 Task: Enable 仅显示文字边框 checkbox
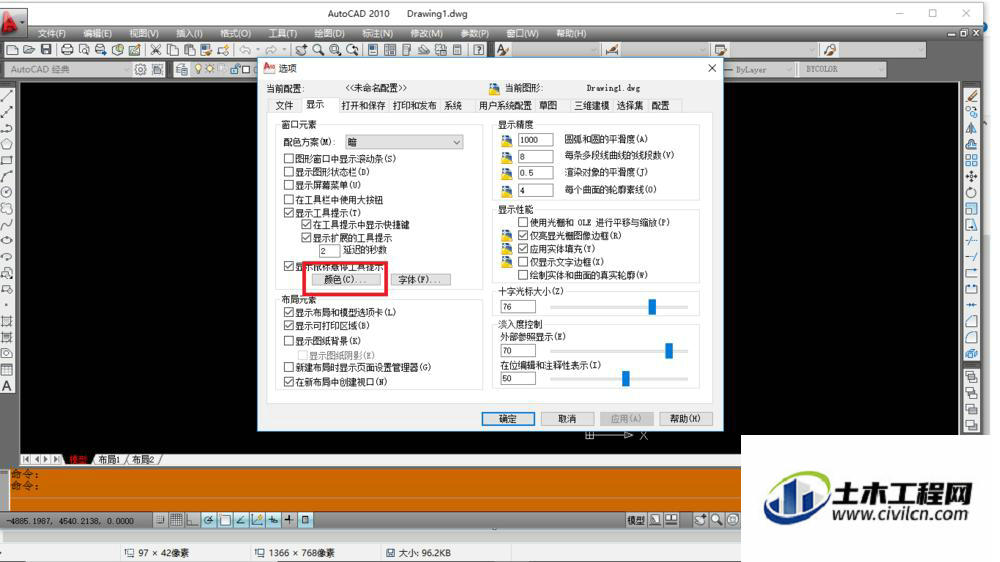tap(523, 262)
